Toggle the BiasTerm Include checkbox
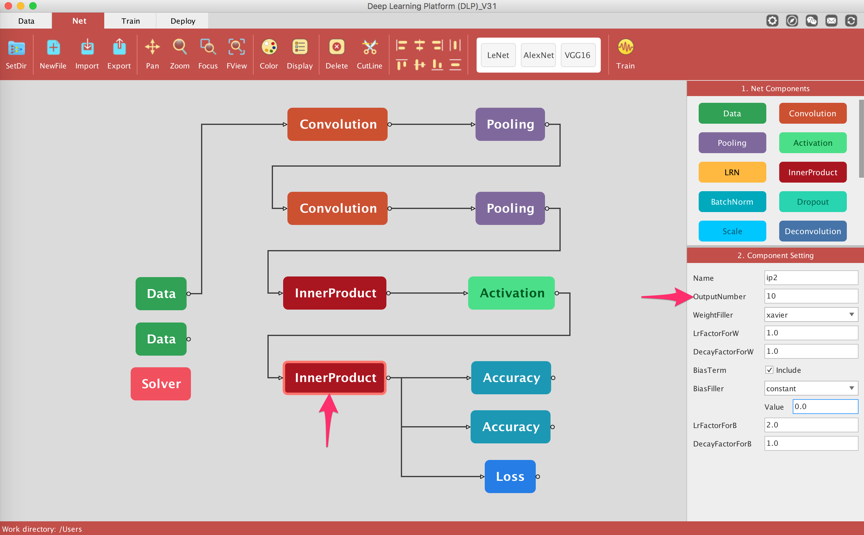The image size is (864, 535). coord(770,370)
